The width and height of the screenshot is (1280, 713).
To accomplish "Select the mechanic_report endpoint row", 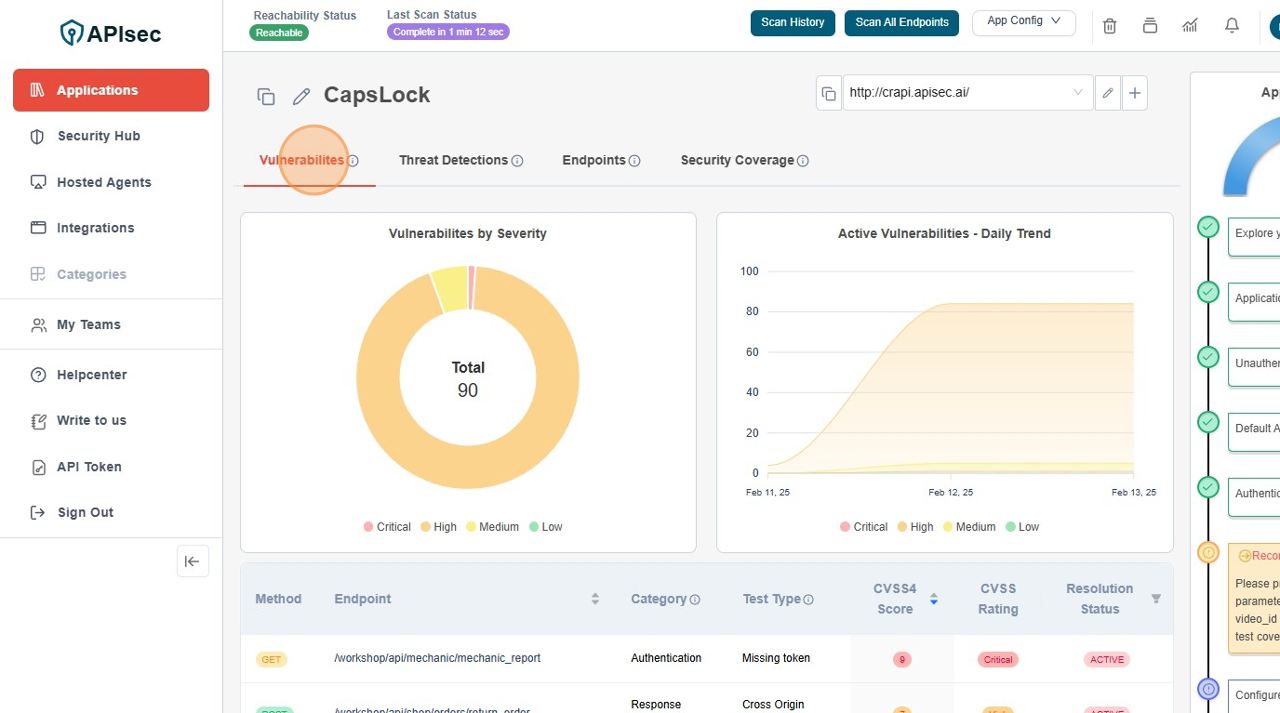I will coord(437,658).
